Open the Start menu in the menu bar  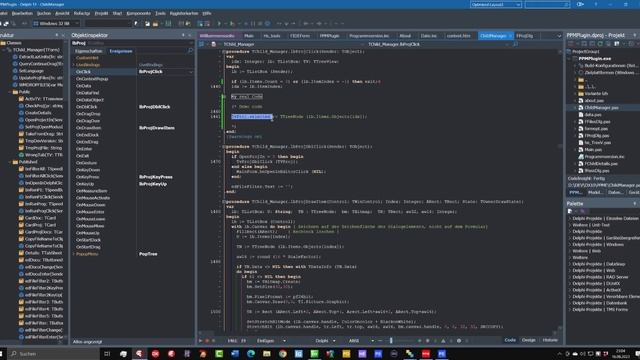pos(117,13)
